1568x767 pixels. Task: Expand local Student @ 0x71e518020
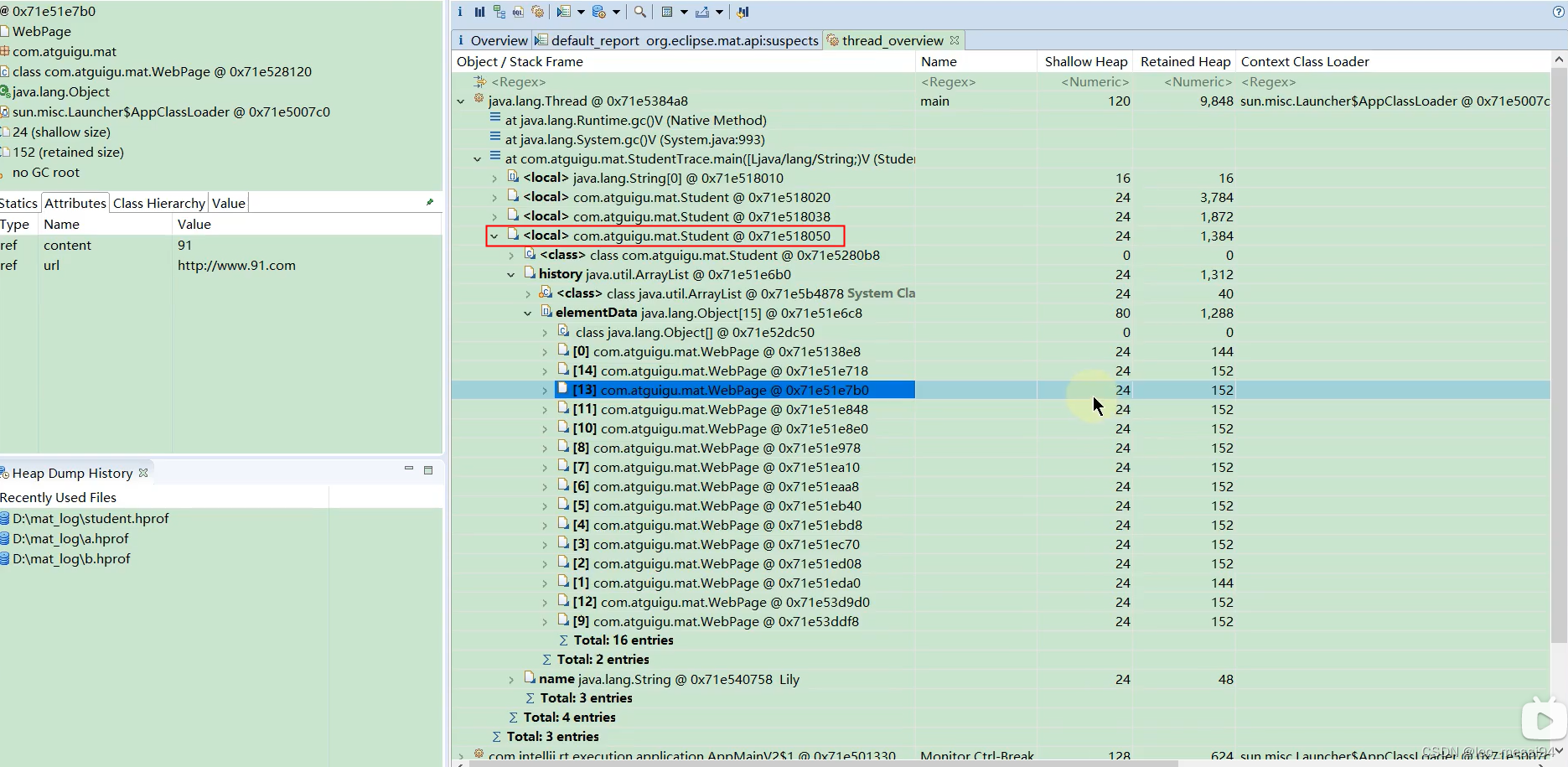click(x=494, y=198)
